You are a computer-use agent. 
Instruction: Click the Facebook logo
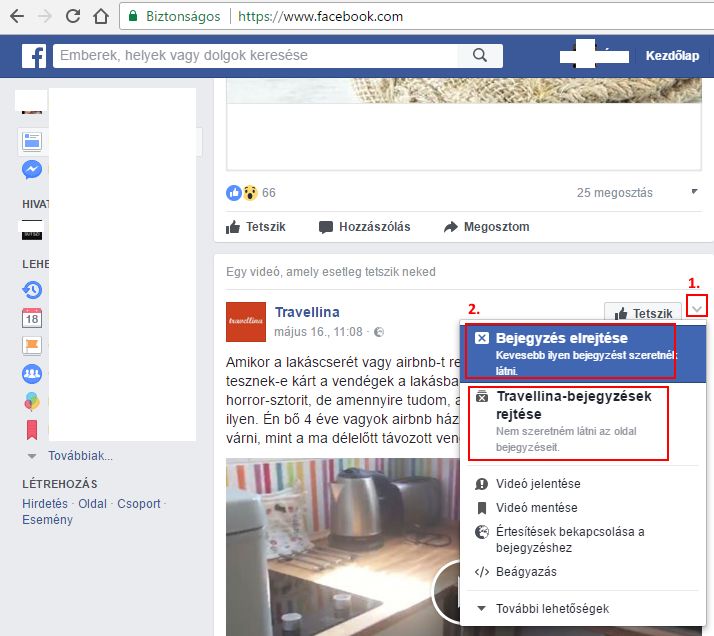[x=34, y=56]
